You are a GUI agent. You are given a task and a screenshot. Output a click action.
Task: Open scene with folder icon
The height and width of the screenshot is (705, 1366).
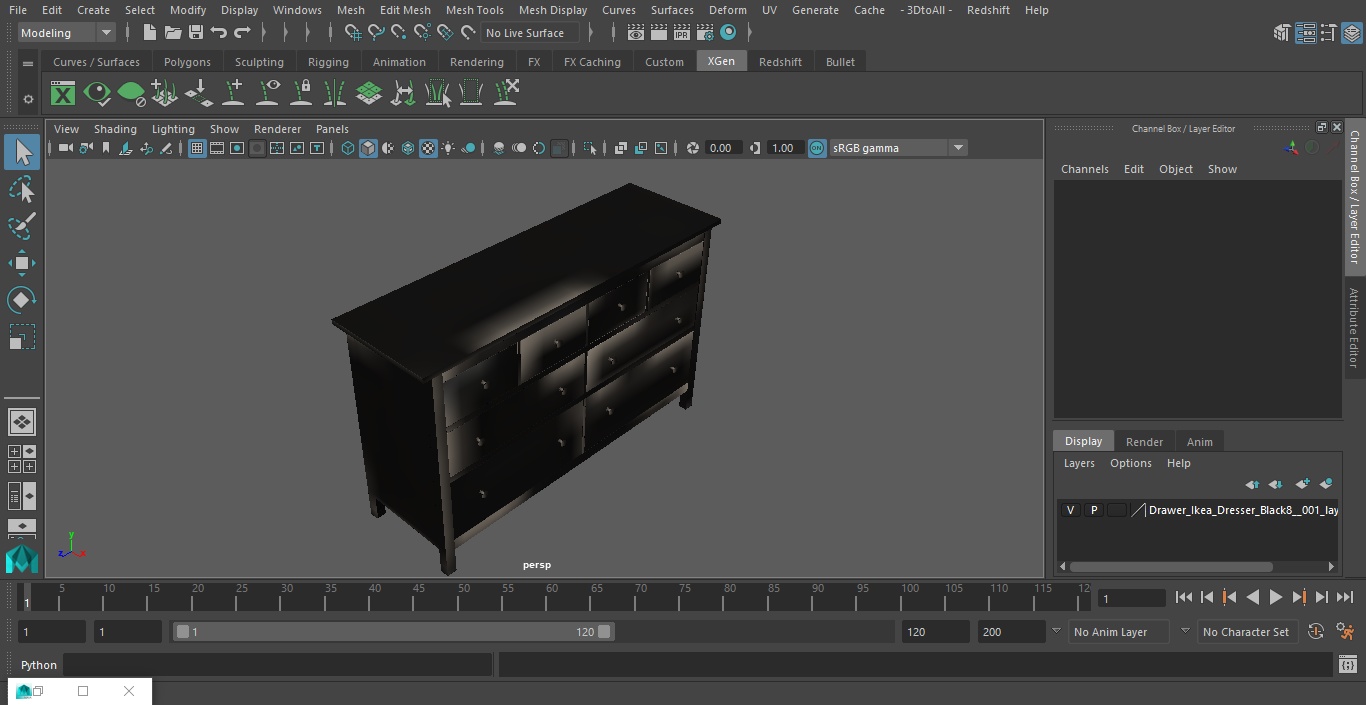point(172,33)
